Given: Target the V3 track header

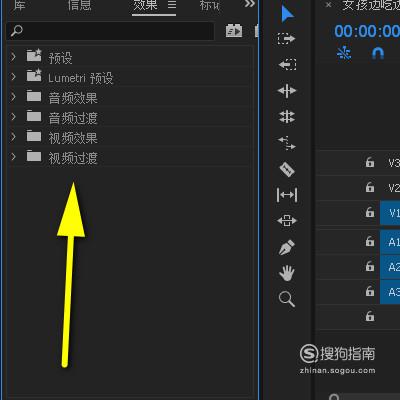Looking at the screenshot, I should [x=394, y=163].
